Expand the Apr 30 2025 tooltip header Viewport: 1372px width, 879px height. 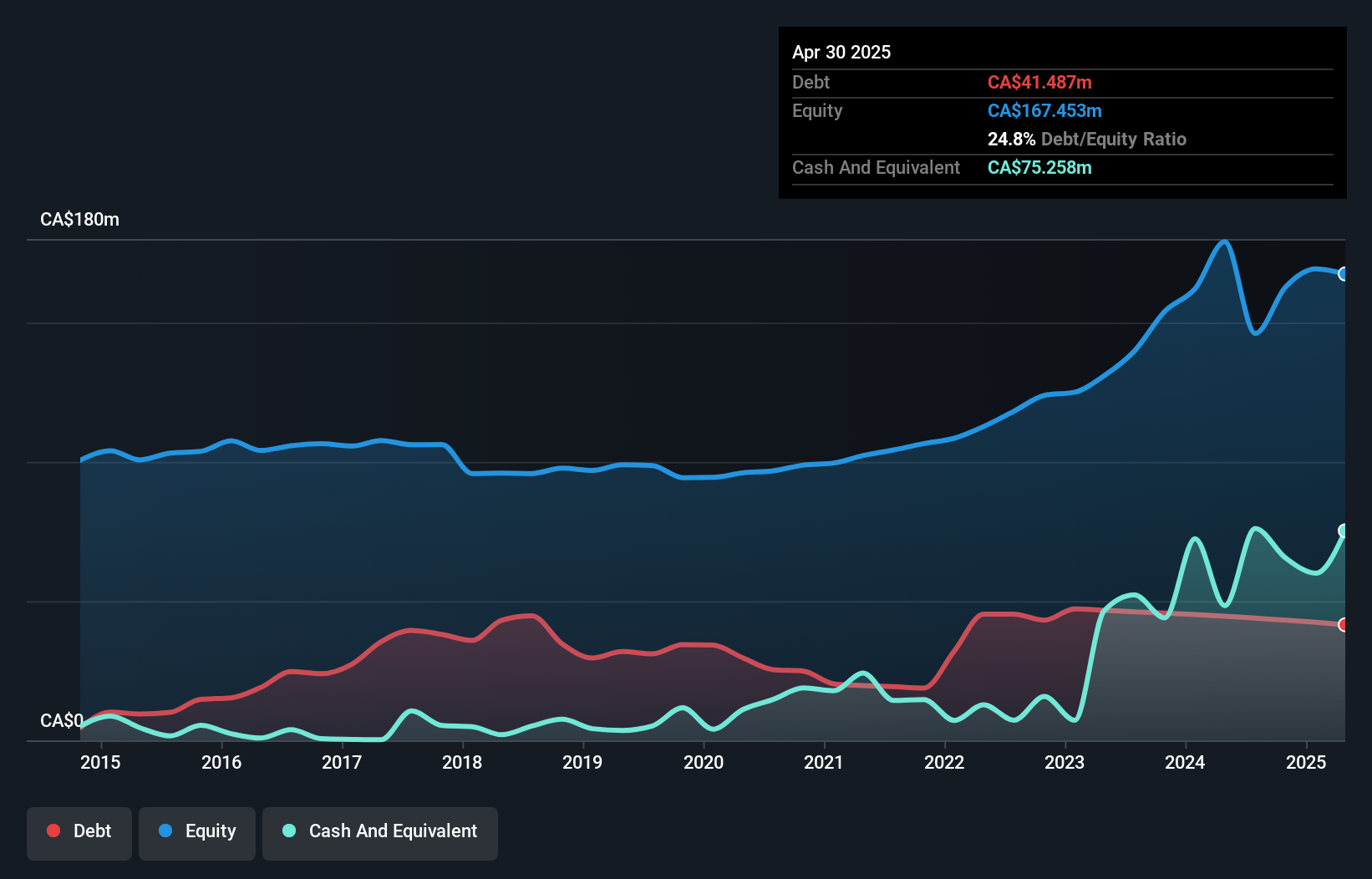[x=841, y=52]
